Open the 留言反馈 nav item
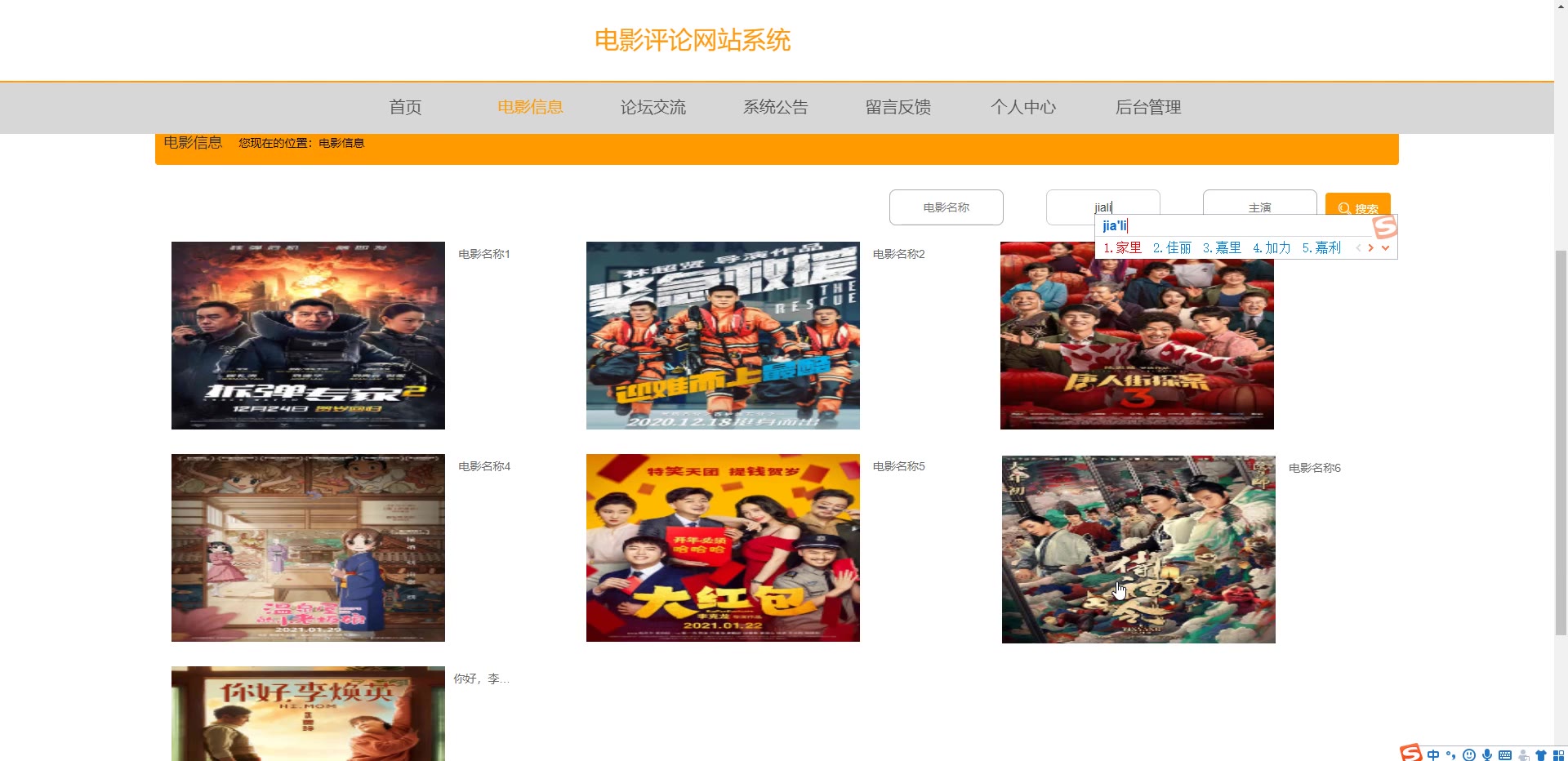This screenshot has height=761, width=1568. 898,107
